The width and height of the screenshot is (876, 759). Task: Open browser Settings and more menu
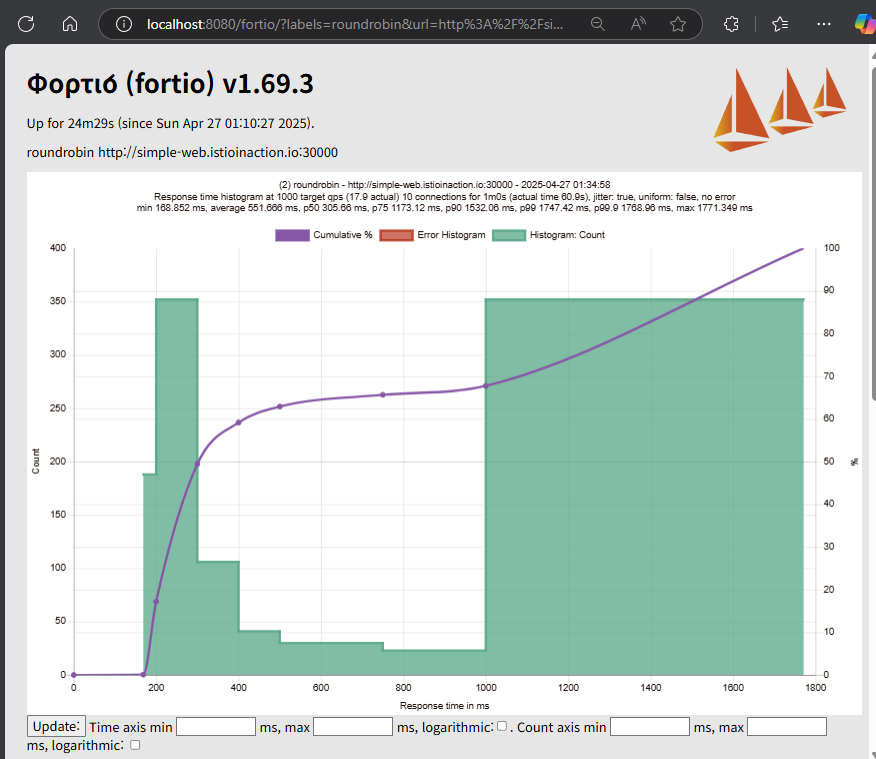(x=823, y=24)
